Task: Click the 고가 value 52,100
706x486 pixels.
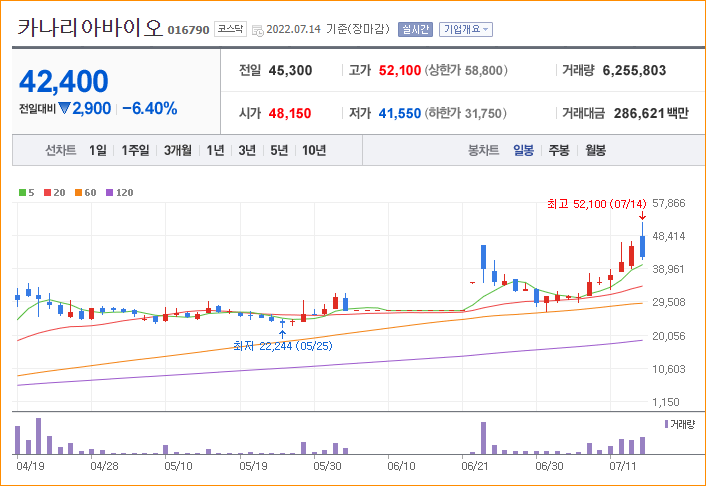Action: pyautogui.click(x=400, y=70)
